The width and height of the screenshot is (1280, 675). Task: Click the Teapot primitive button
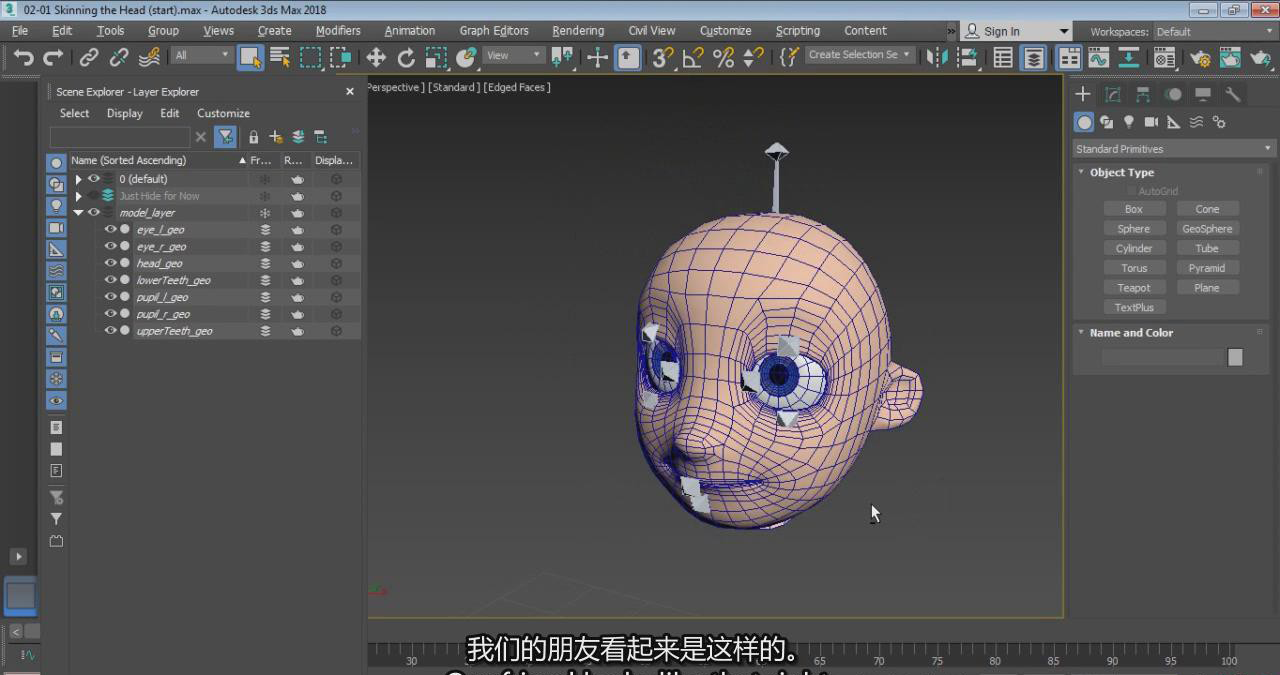point(1134,288)
